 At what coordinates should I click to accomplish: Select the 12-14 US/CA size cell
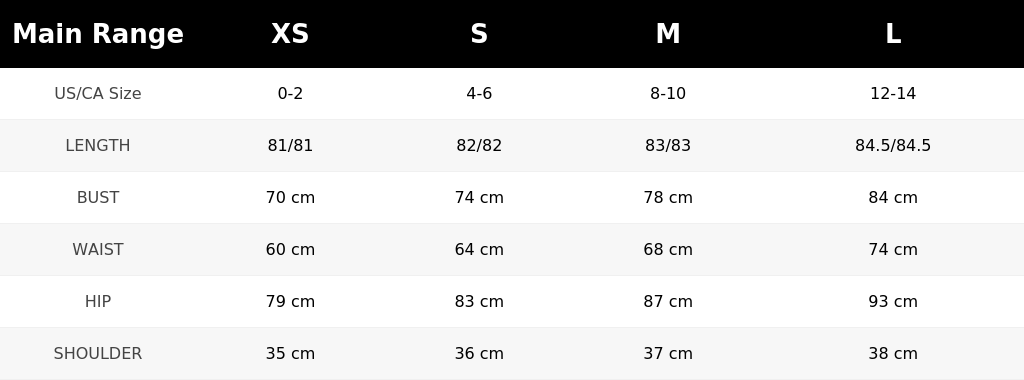pos(893,93)
